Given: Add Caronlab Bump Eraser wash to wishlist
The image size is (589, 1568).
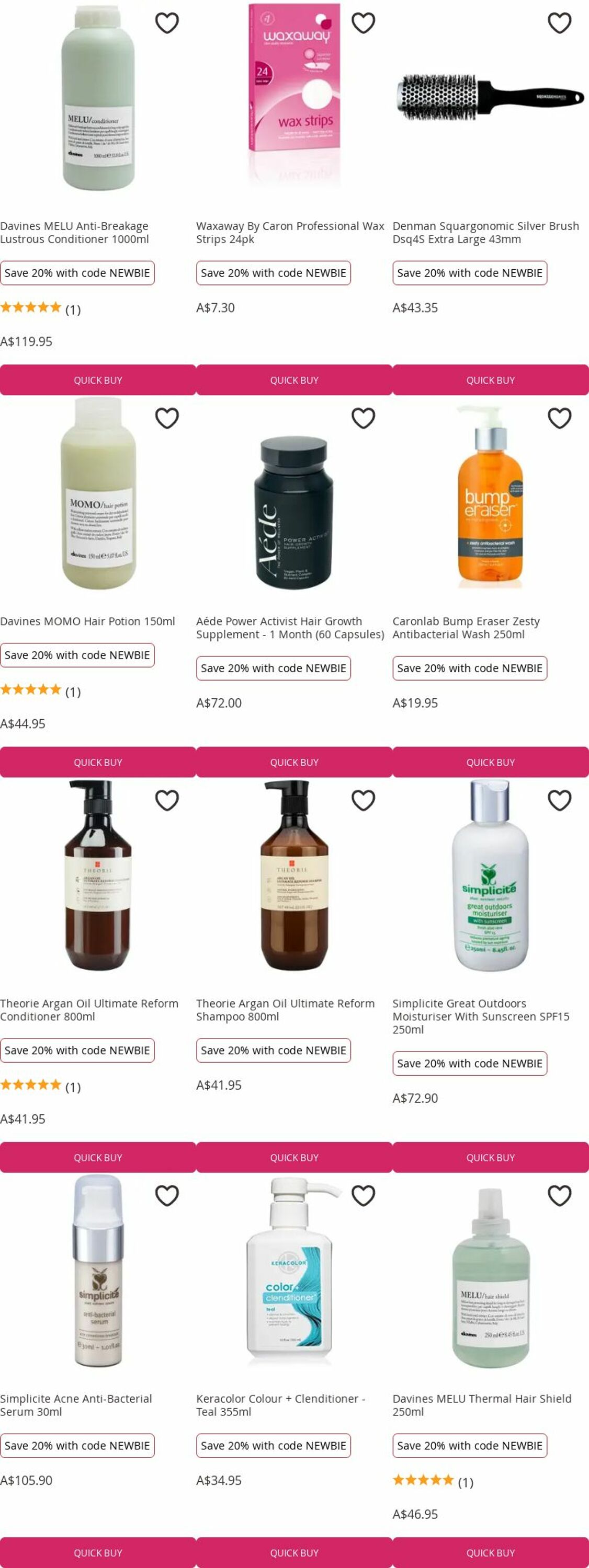Looking at the screenshot, I should coord(559,418).
